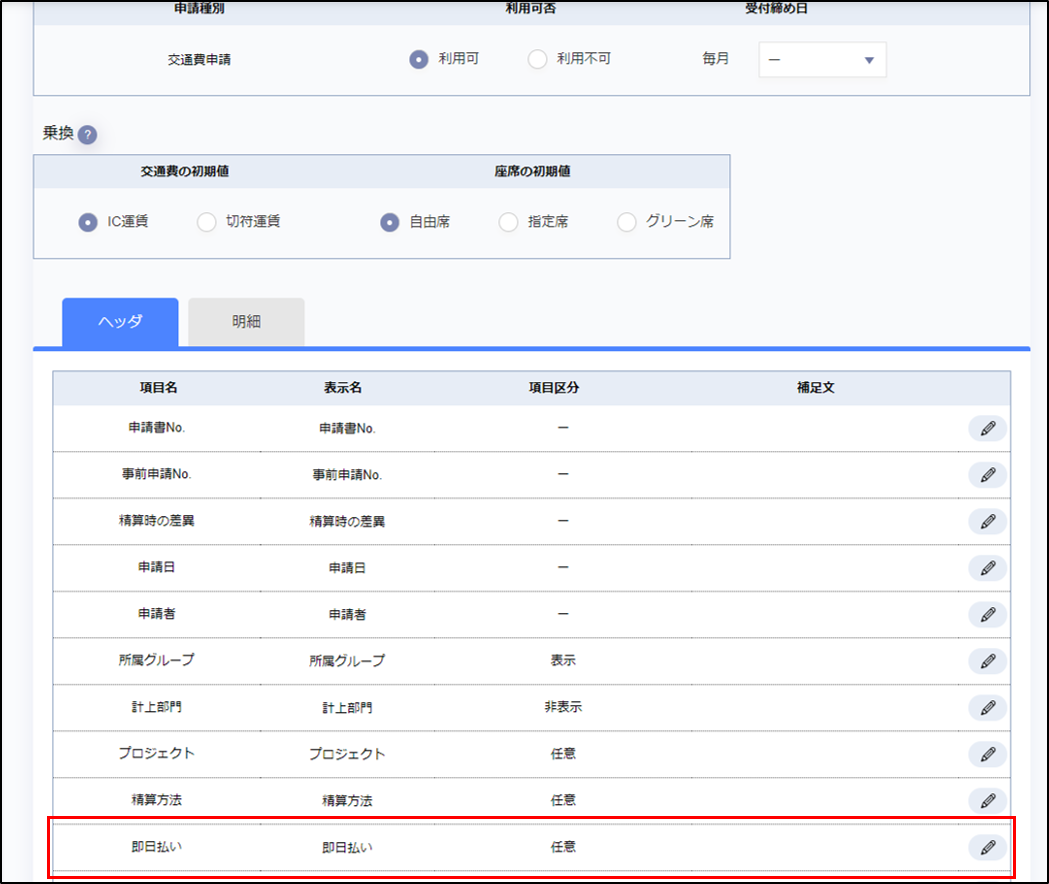Open pencil edit for 精算時の差異 row
This screenshot has width=1049, height=884.
click(987, 521)
